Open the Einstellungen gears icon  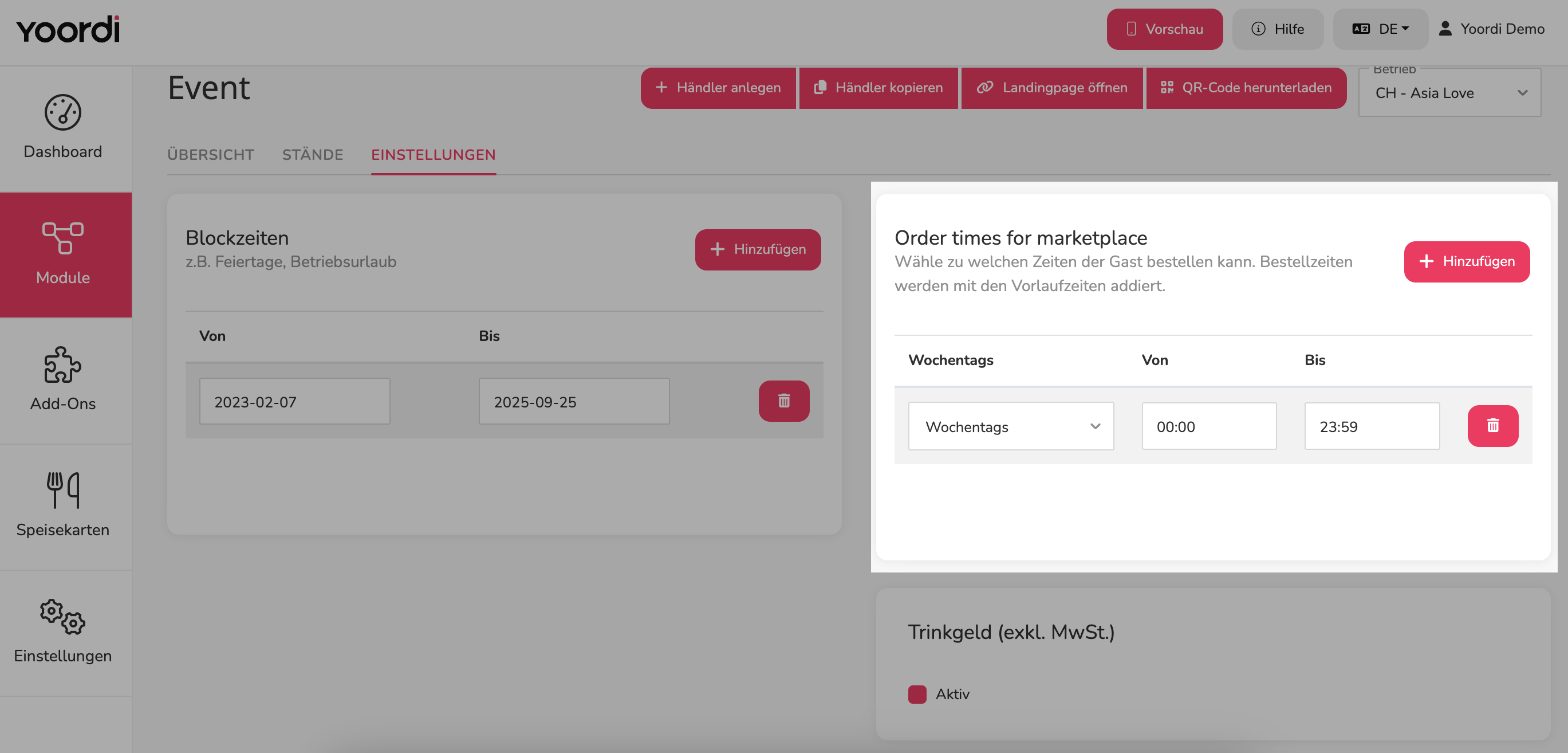pyautogui.click(x=62, y=617)
